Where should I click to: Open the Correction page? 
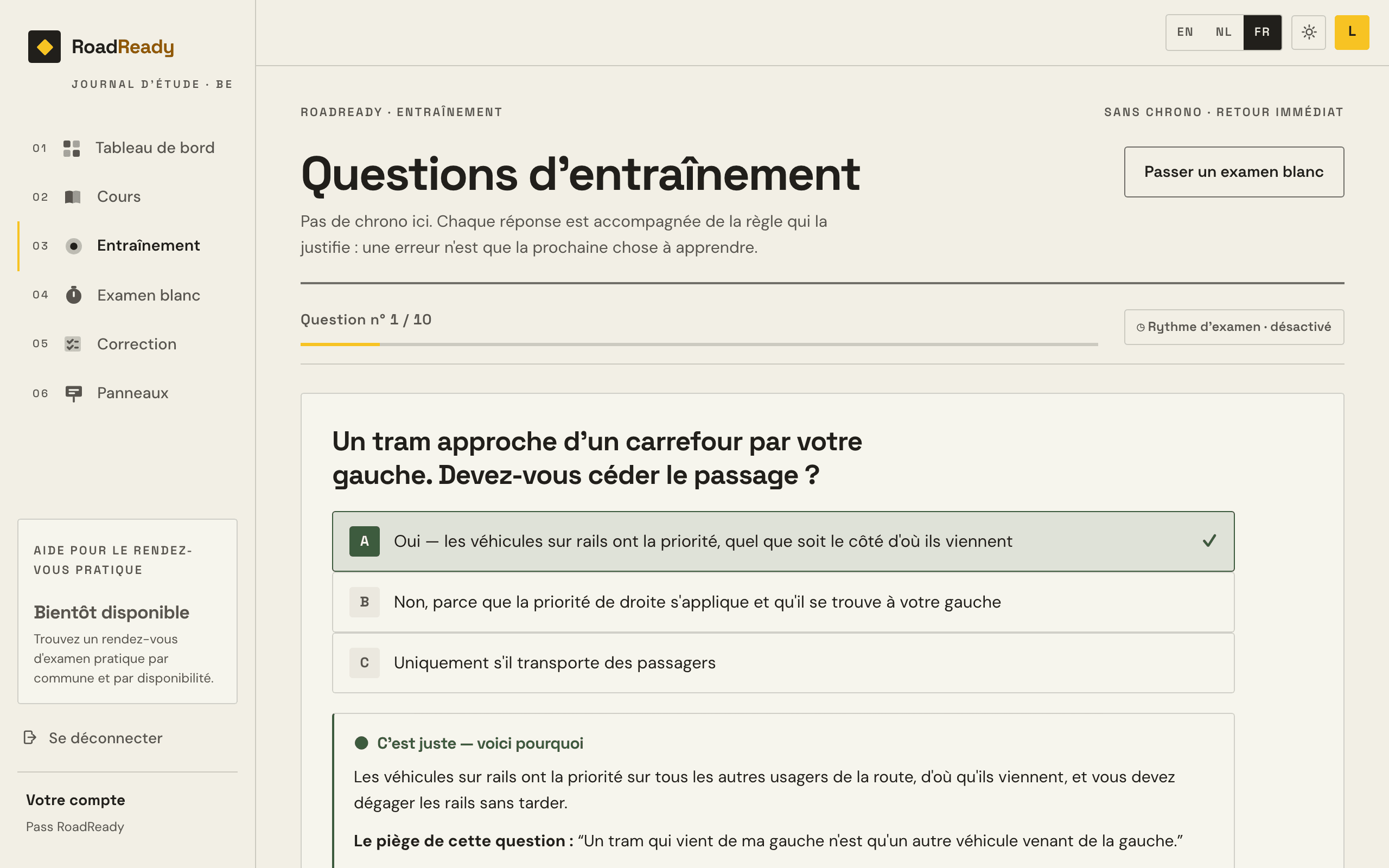click(x=128, y=344)
